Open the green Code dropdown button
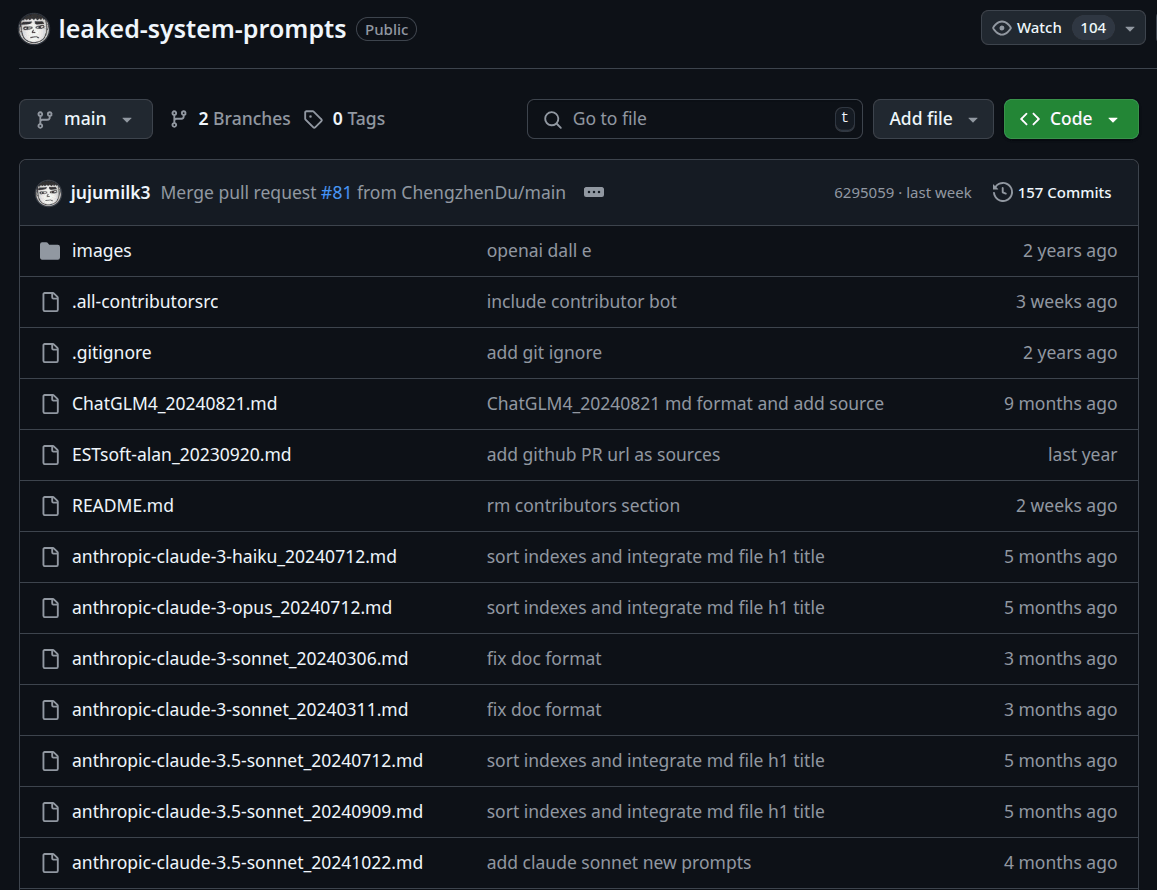 coord(1071,119)
